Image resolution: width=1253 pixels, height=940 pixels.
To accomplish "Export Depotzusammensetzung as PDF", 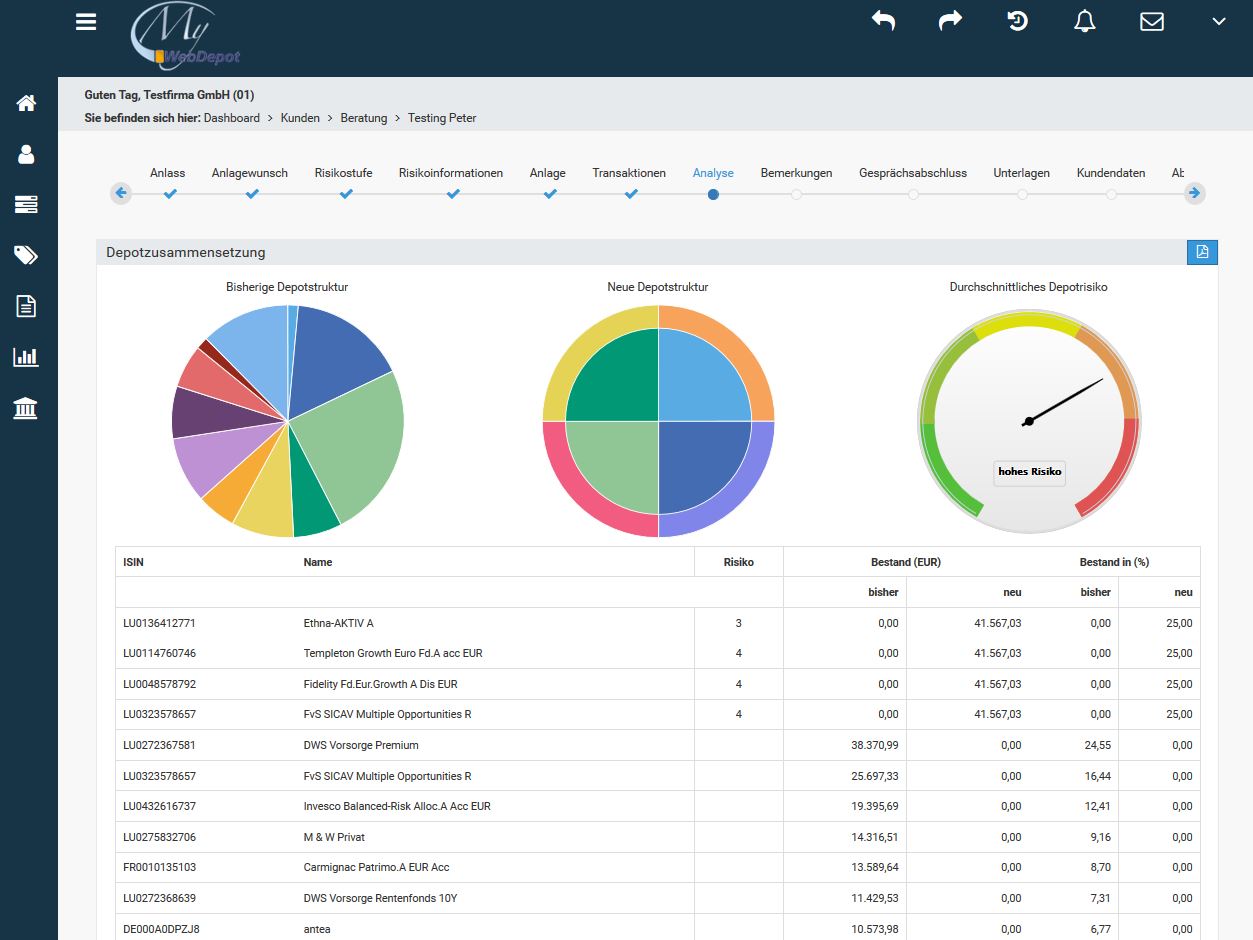I will click(x=1202, y=252).
